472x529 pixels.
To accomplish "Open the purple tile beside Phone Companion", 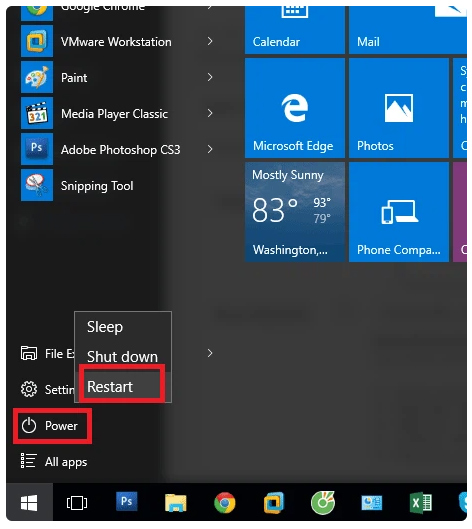I will coord(460,212).
